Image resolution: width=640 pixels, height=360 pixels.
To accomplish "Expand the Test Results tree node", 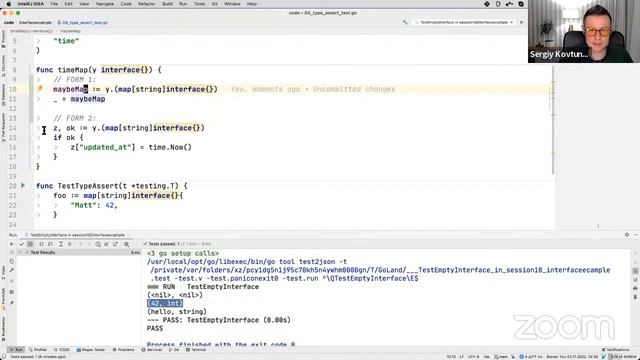I will 20,253.
